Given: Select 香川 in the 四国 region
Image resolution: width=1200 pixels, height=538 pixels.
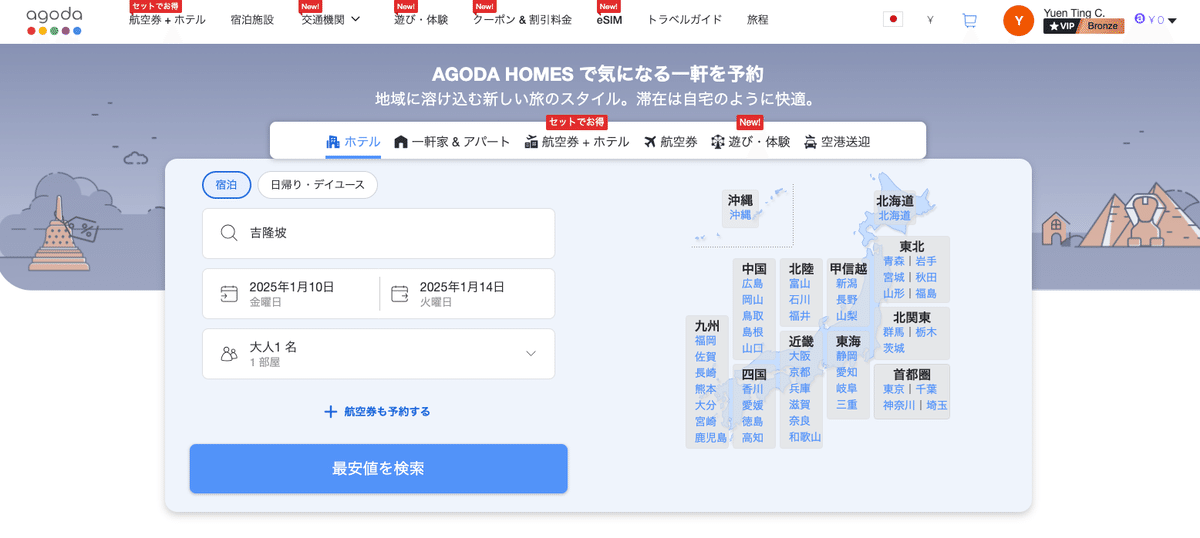Looking at the screenshot, I should [x=753, y=389].
